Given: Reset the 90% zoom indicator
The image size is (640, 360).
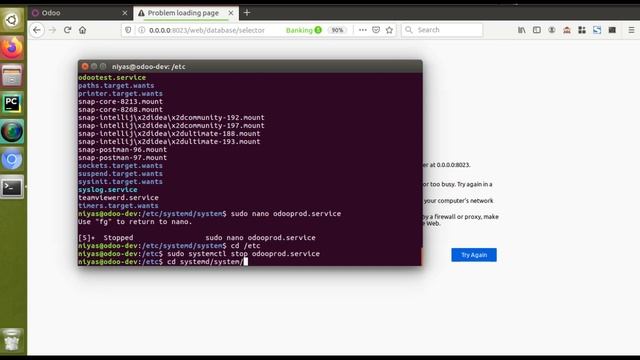Looking at the screenshot, I should point(337,30).
